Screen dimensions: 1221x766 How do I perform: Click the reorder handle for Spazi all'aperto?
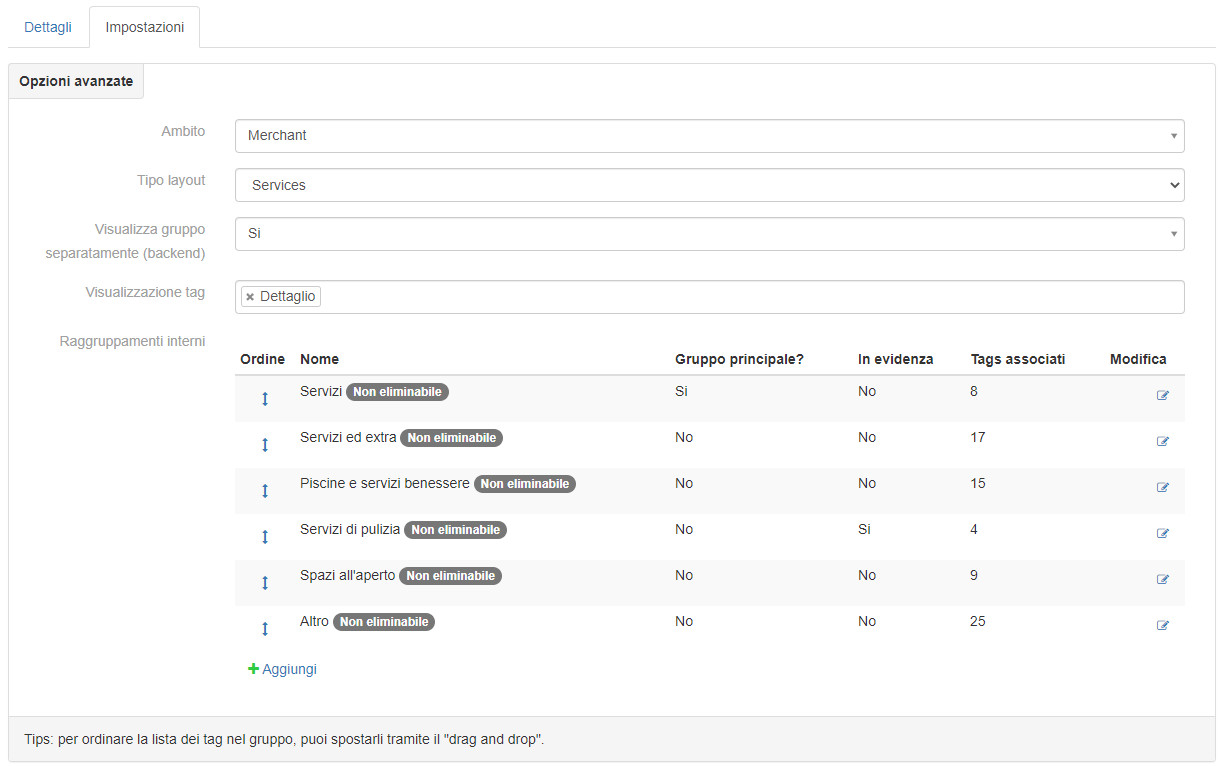point(265,583)
